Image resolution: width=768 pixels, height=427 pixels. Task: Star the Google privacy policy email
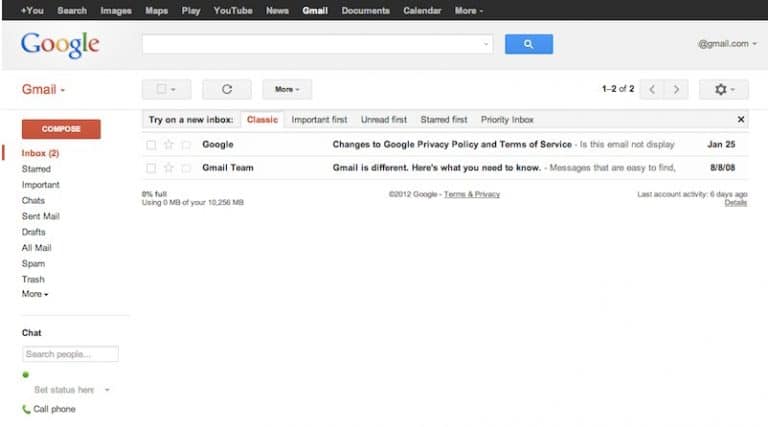coord(168,144)
